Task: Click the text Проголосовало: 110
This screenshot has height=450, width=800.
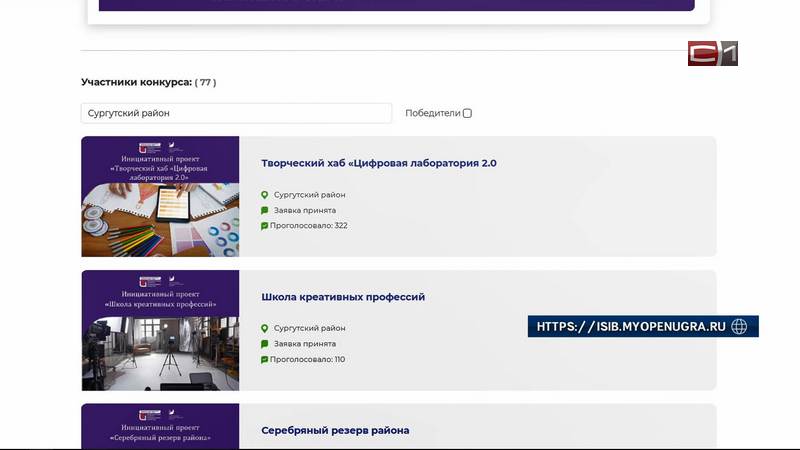Action: (x=308, y=359)
